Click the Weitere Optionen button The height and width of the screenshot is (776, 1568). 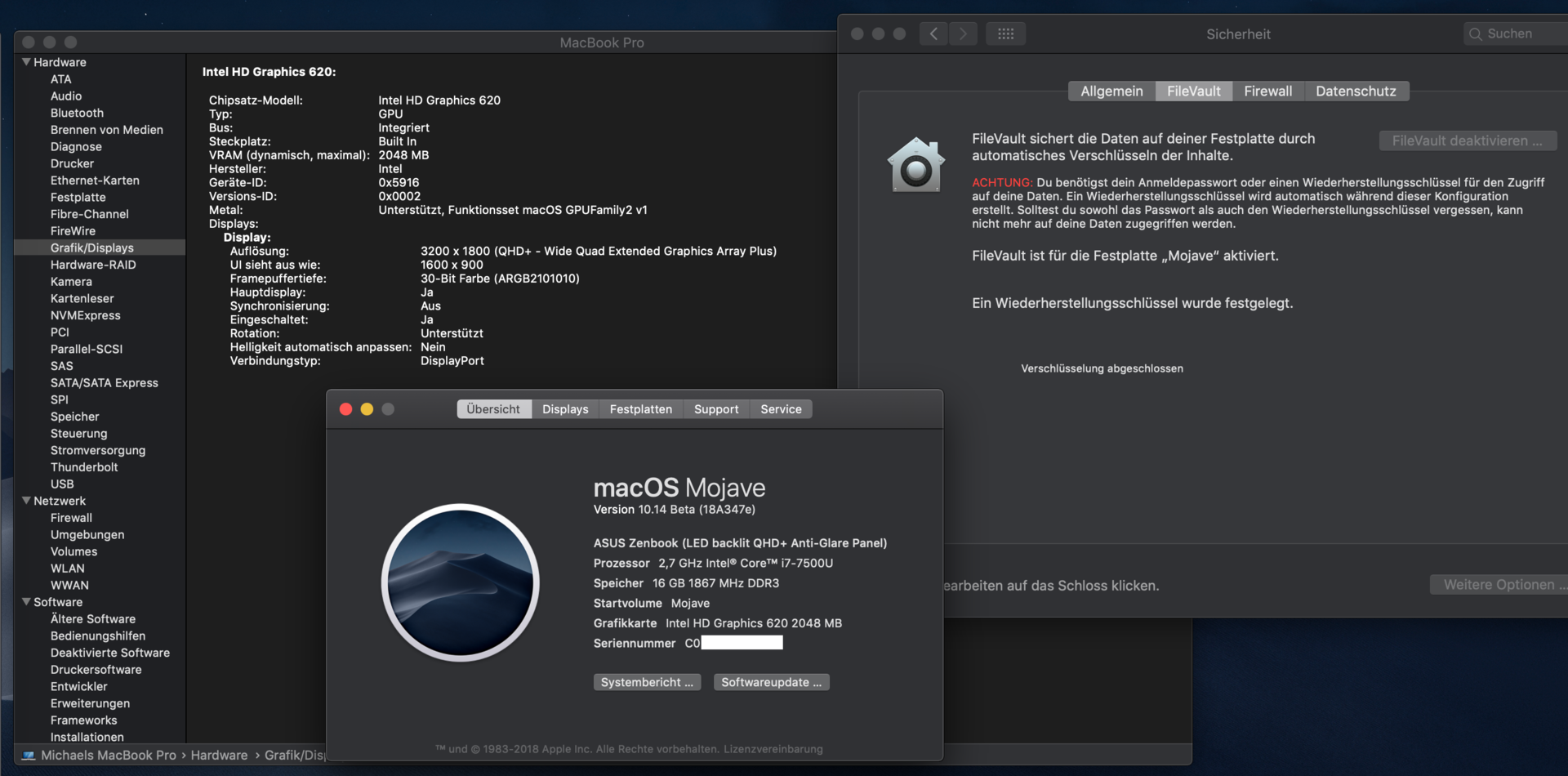(x=1499, y=585)
